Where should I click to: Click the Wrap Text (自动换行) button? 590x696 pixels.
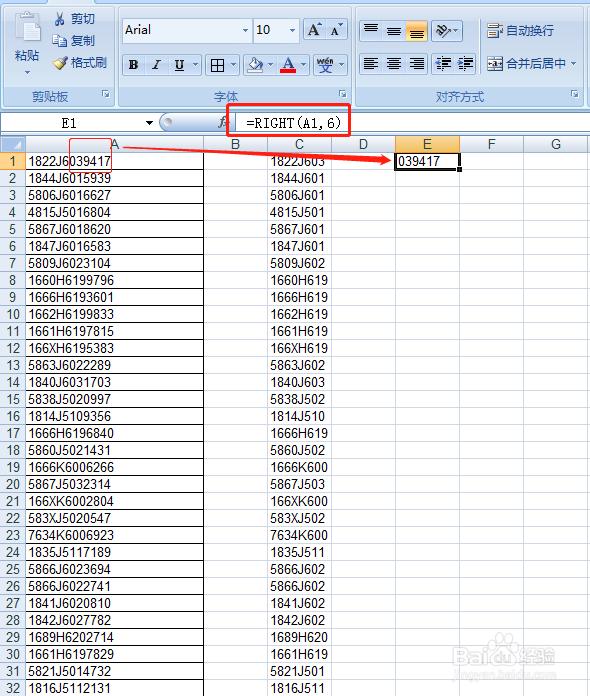[520, 31]
